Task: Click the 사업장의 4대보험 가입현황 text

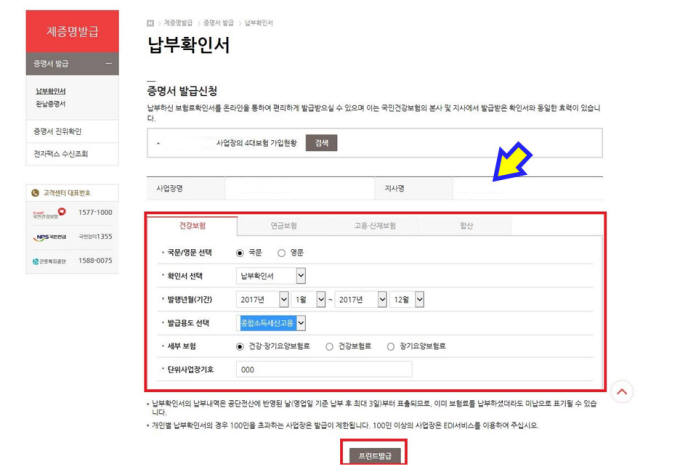Action: click(256, 143)
